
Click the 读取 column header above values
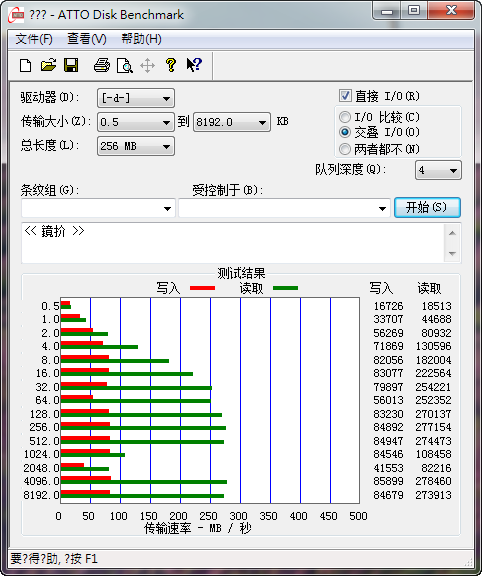pos(429,288)
